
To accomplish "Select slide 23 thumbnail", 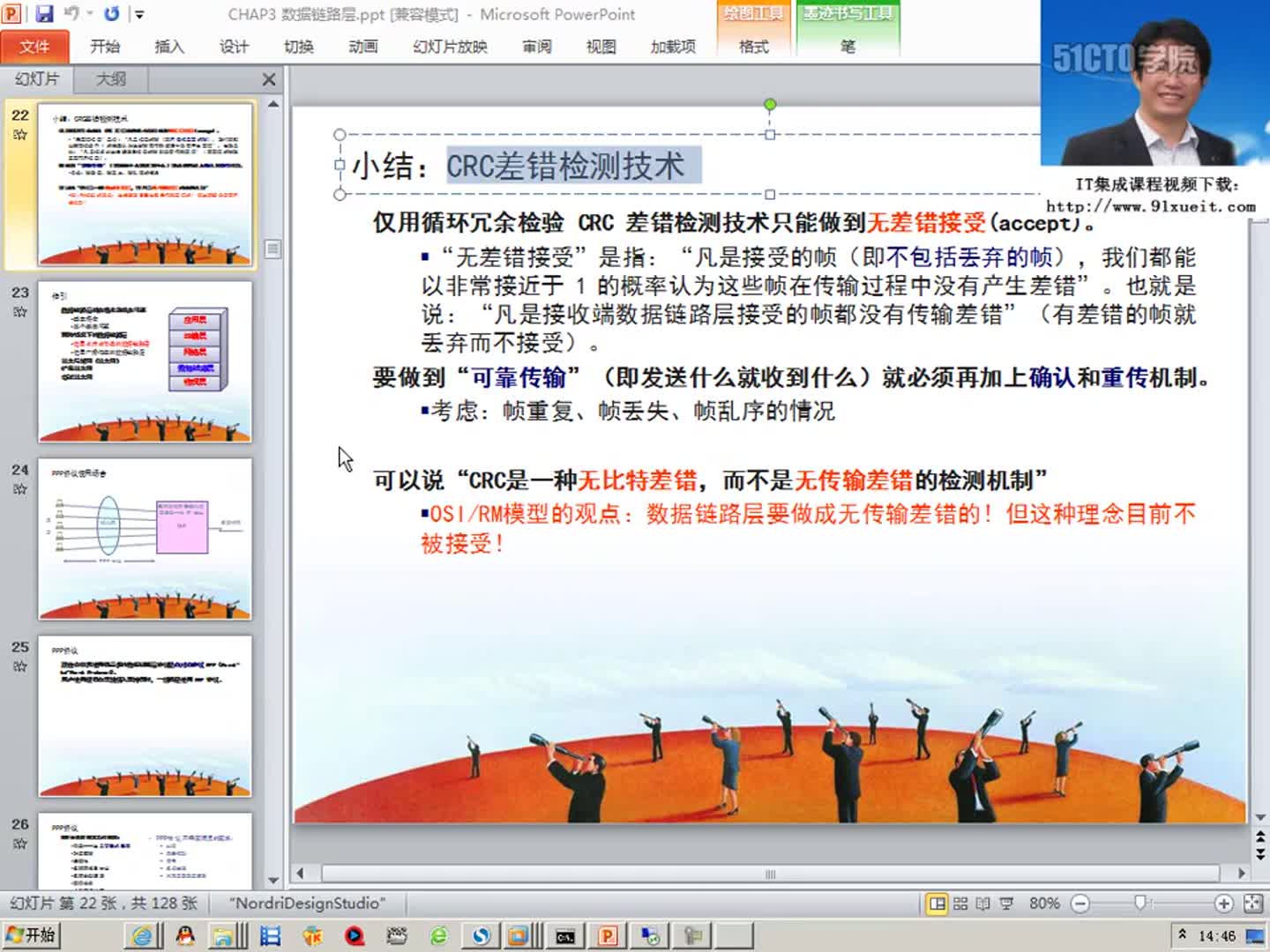I will click(145, 361).
